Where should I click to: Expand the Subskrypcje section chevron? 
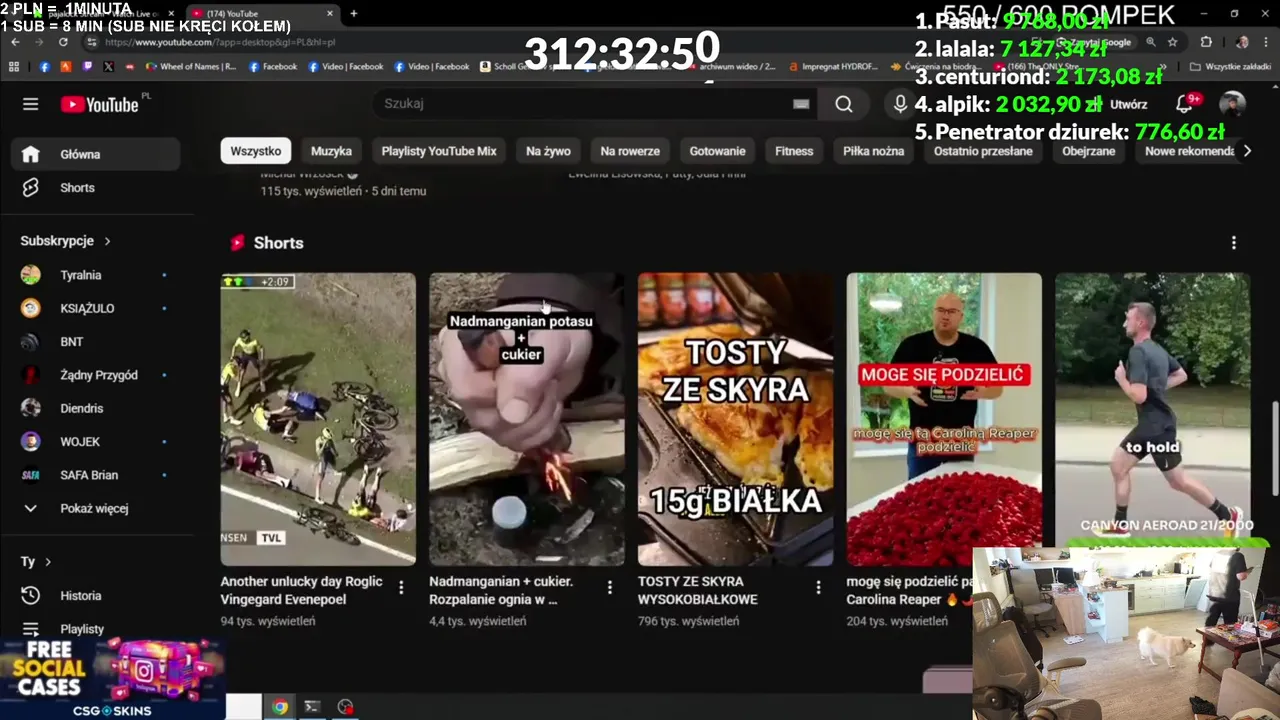[107, 241]
